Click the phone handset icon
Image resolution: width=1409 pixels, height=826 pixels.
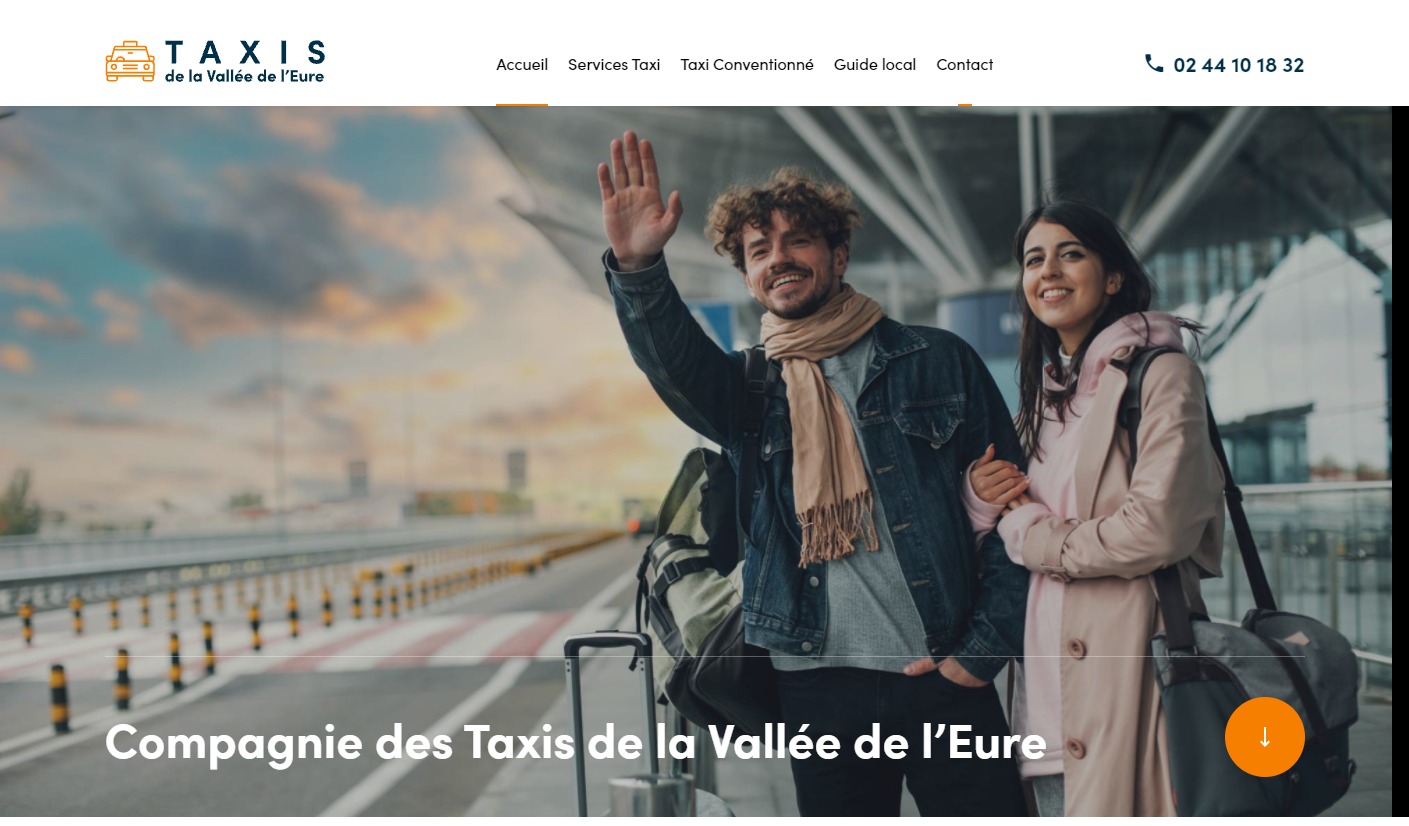(1154, 63)
